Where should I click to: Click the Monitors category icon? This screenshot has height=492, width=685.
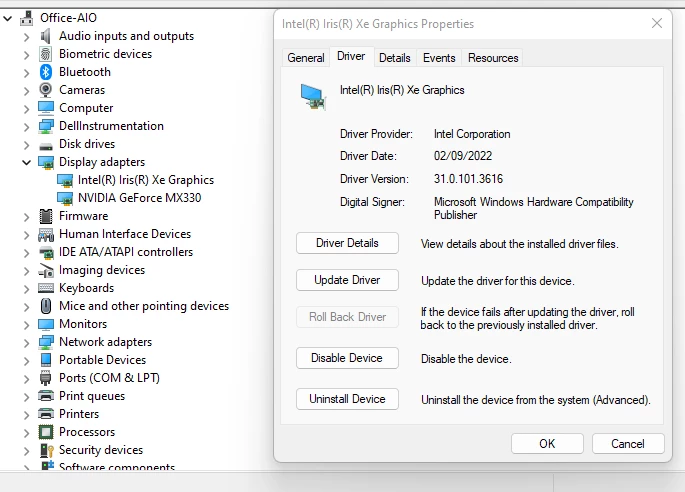[x=45, y=324]
